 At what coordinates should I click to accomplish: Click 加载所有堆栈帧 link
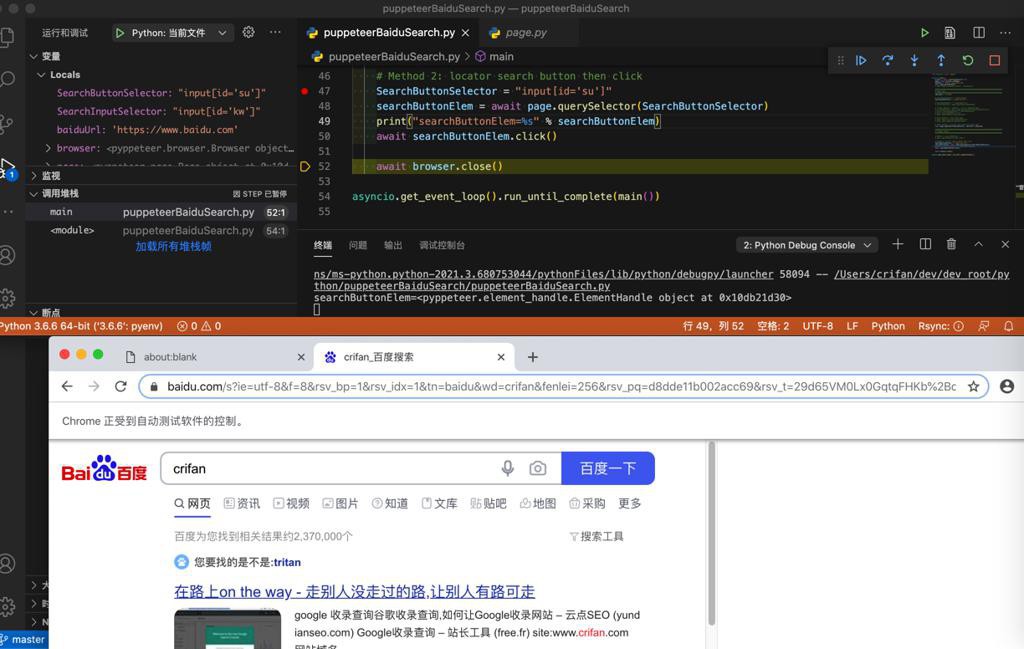pyautogui.click(x=173, y=246)
